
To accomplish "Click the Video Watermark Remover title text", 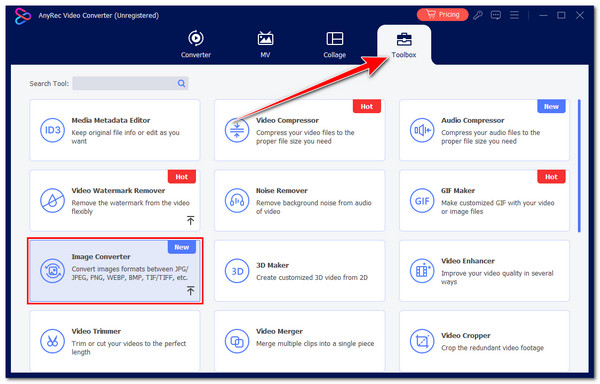I will point(118,190).
